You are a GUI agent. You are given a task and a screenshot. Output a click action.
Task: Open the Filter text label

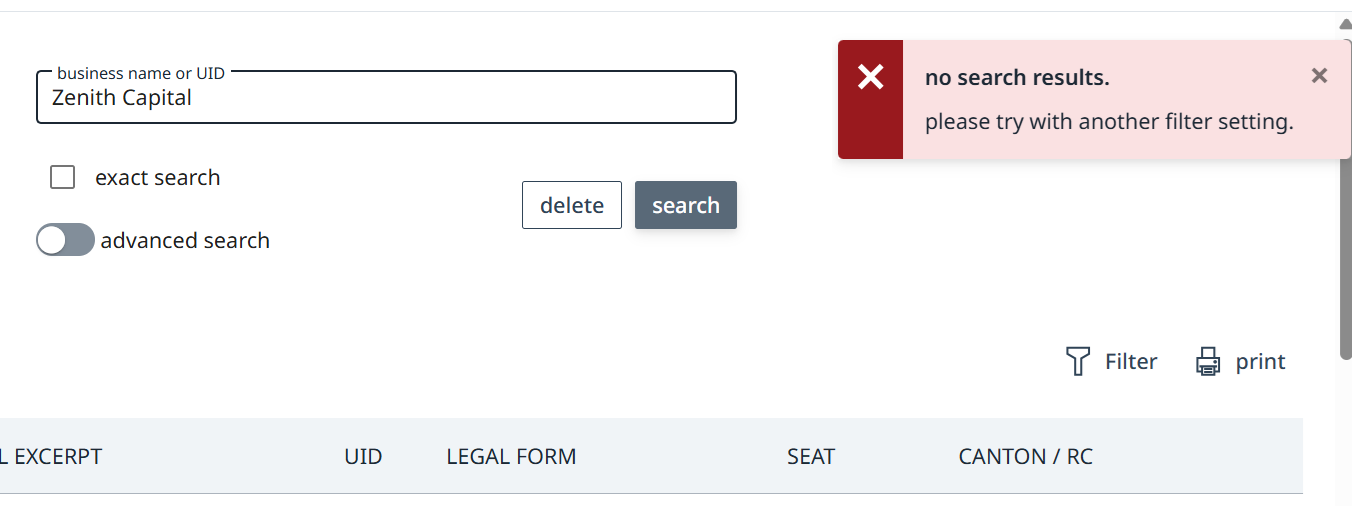[x=1131, y=362]
